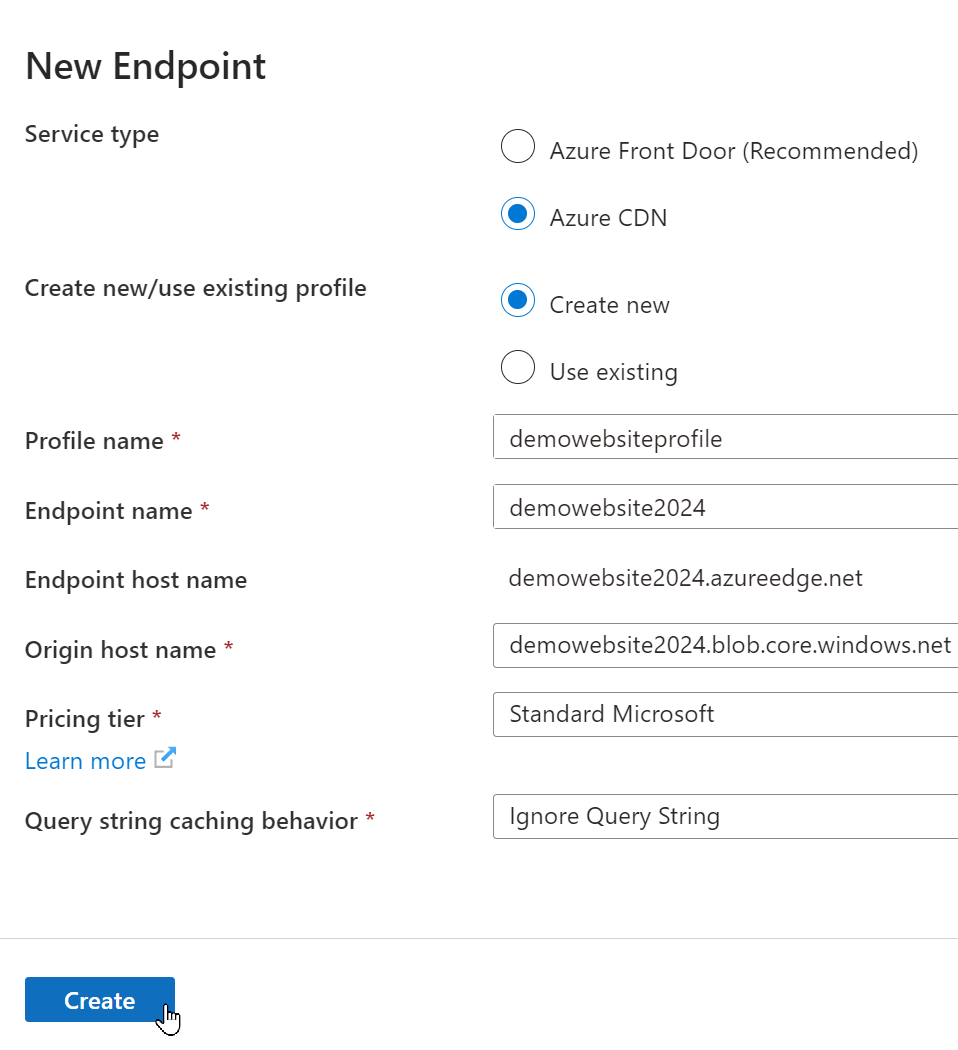Select Azure Front Door (Recommended) radio button
This screenshot has height=1050, width=958.
518,147
